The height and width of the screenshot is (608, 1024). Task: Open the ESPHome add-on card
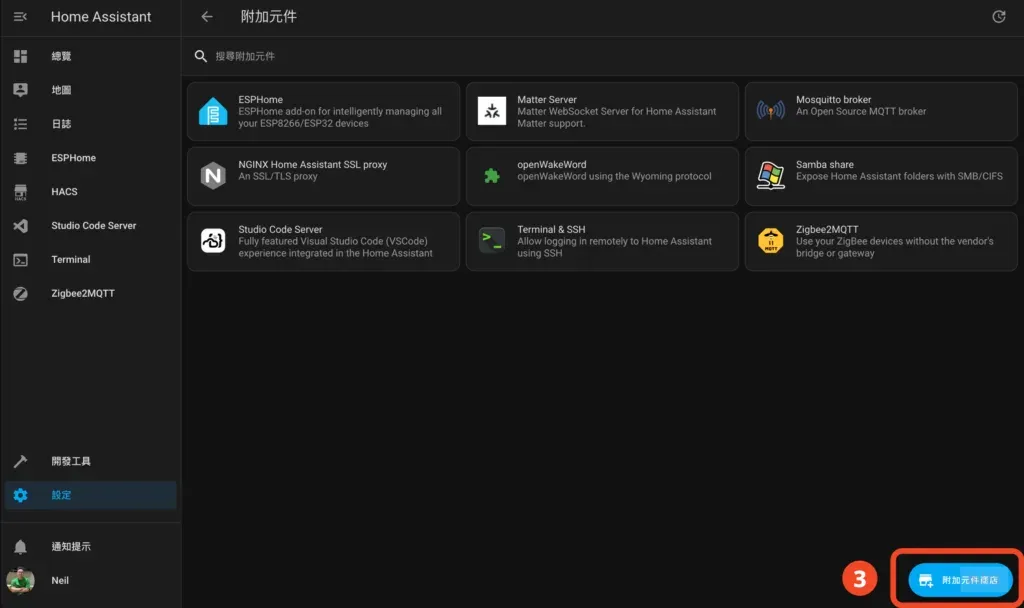323,111
